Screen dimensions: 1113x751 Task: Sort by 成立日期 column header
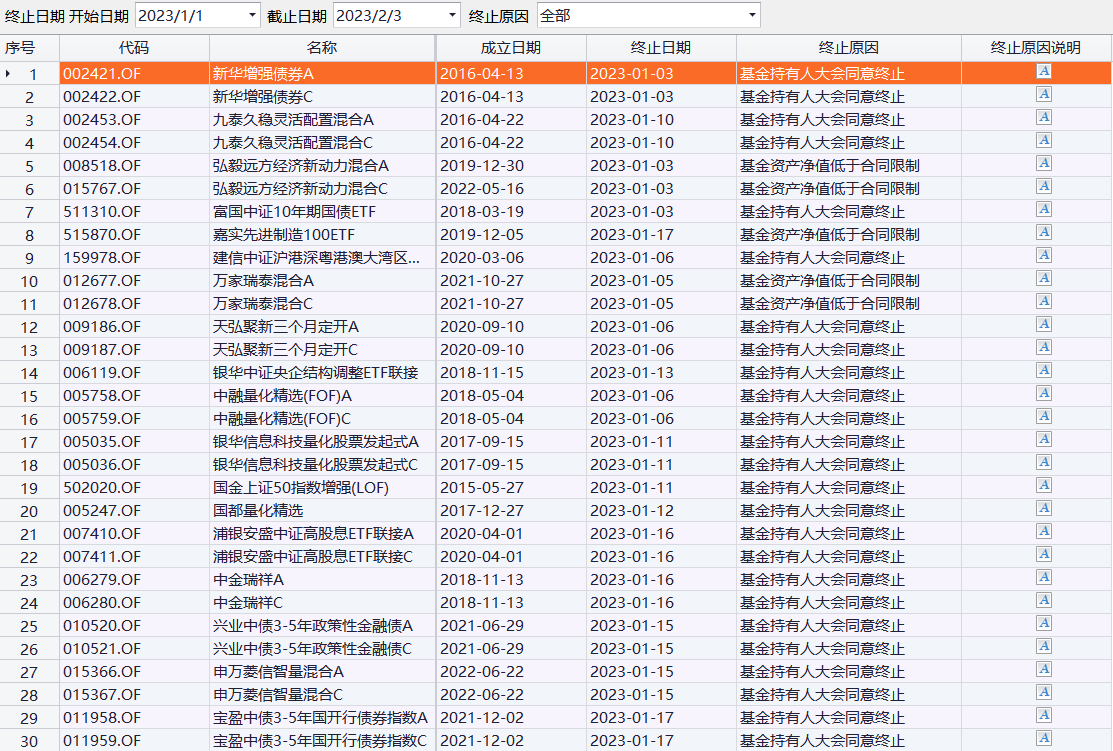pos(511,48)
